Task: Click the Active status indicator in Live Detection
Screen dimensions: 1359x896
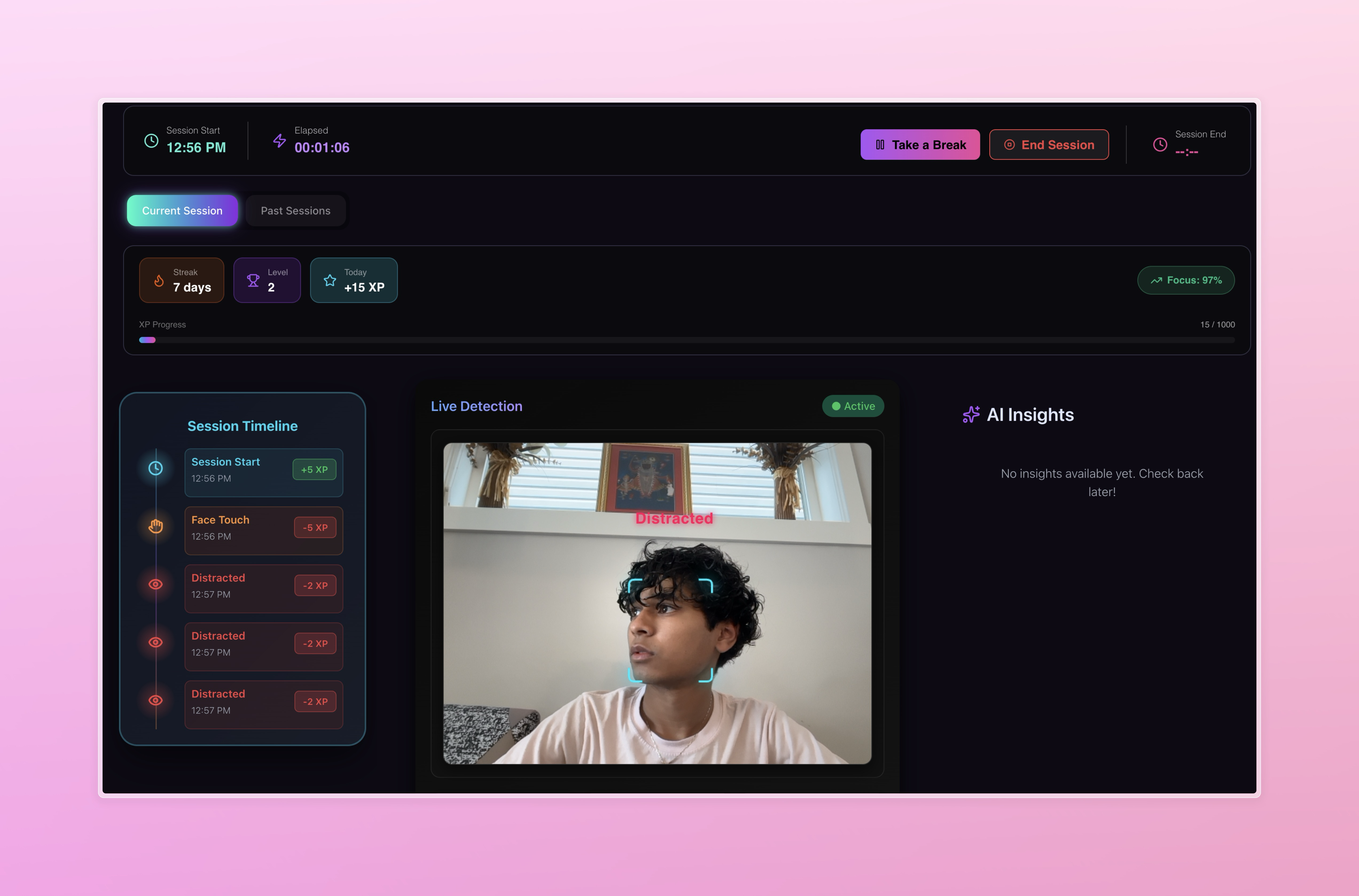Action: coord(853,406)
